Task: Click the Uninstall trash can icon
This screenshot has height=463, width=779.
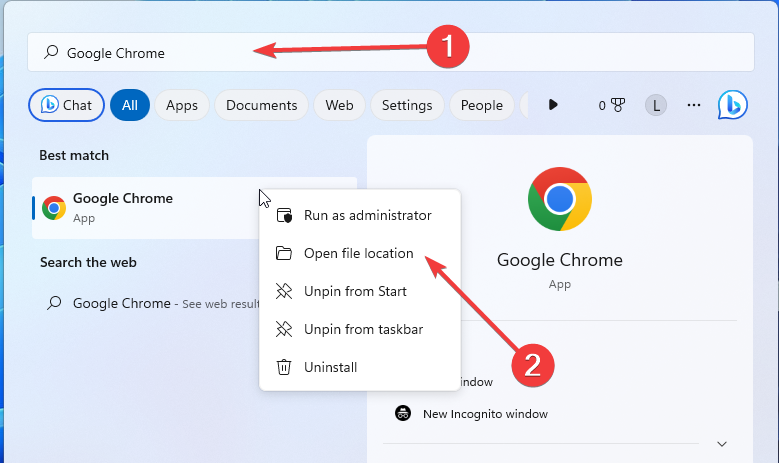Action: 284,367
